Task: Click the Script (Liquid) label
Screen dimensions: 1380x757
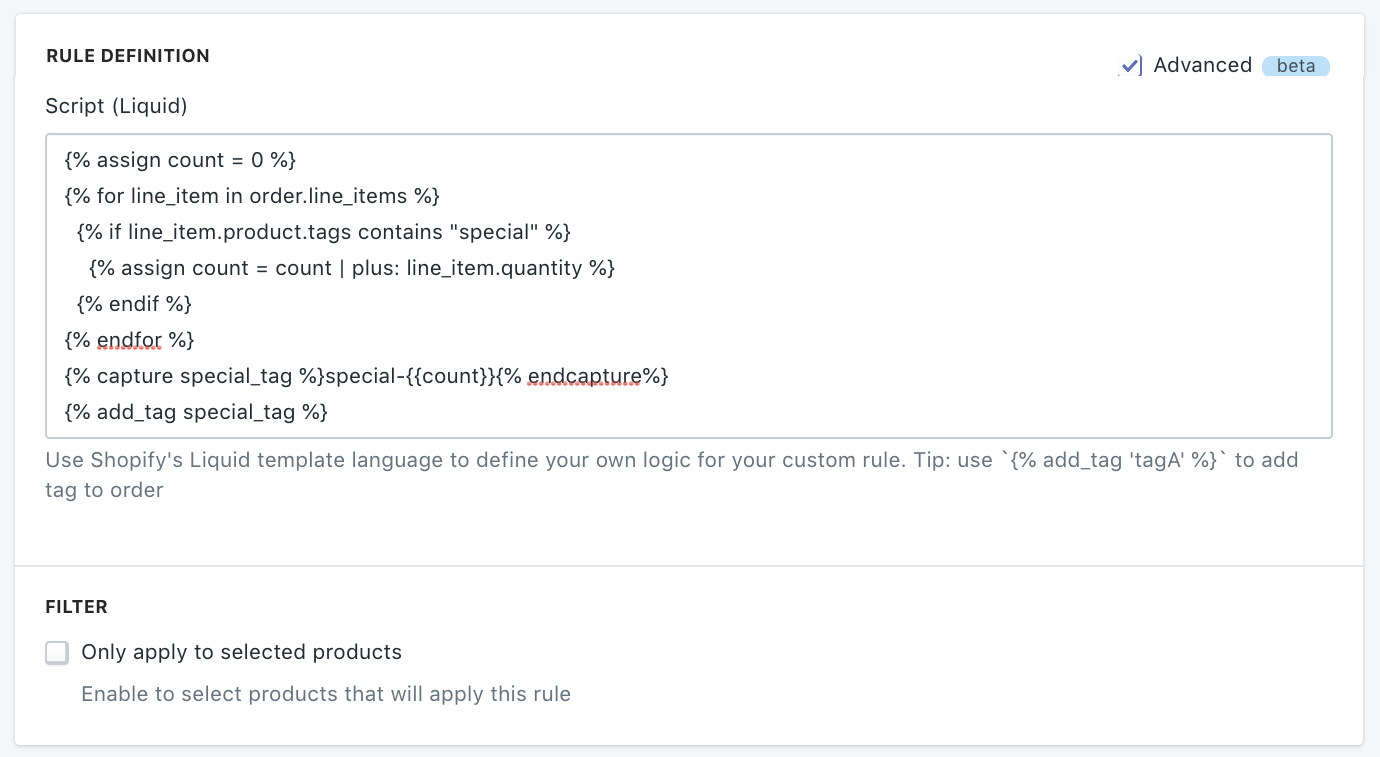Action: coord(117,105)
